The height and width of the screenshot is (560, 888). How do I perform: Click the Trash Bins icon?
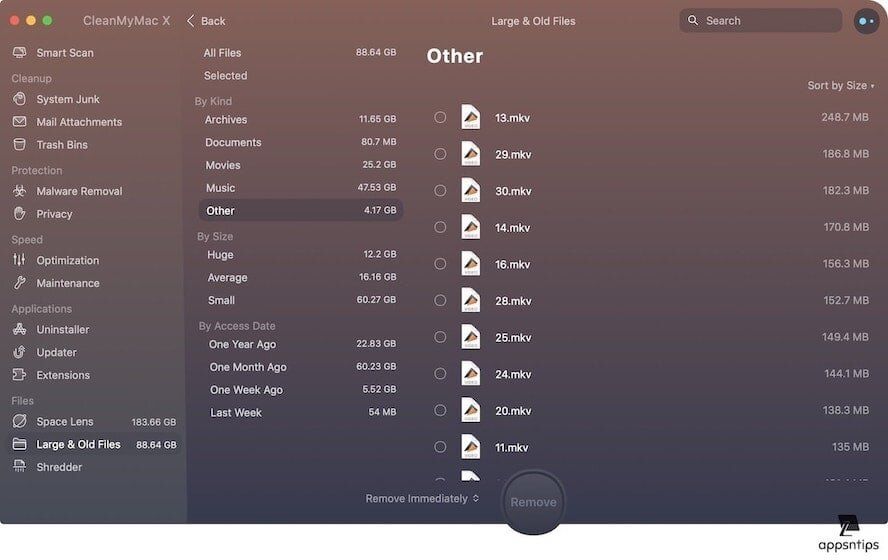tap(19, 144)
